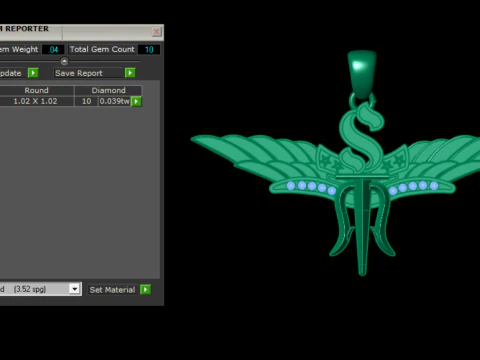The image size is (480, 360).
Task: Click the Total Gem Count value 10
Action: point(149,50)
